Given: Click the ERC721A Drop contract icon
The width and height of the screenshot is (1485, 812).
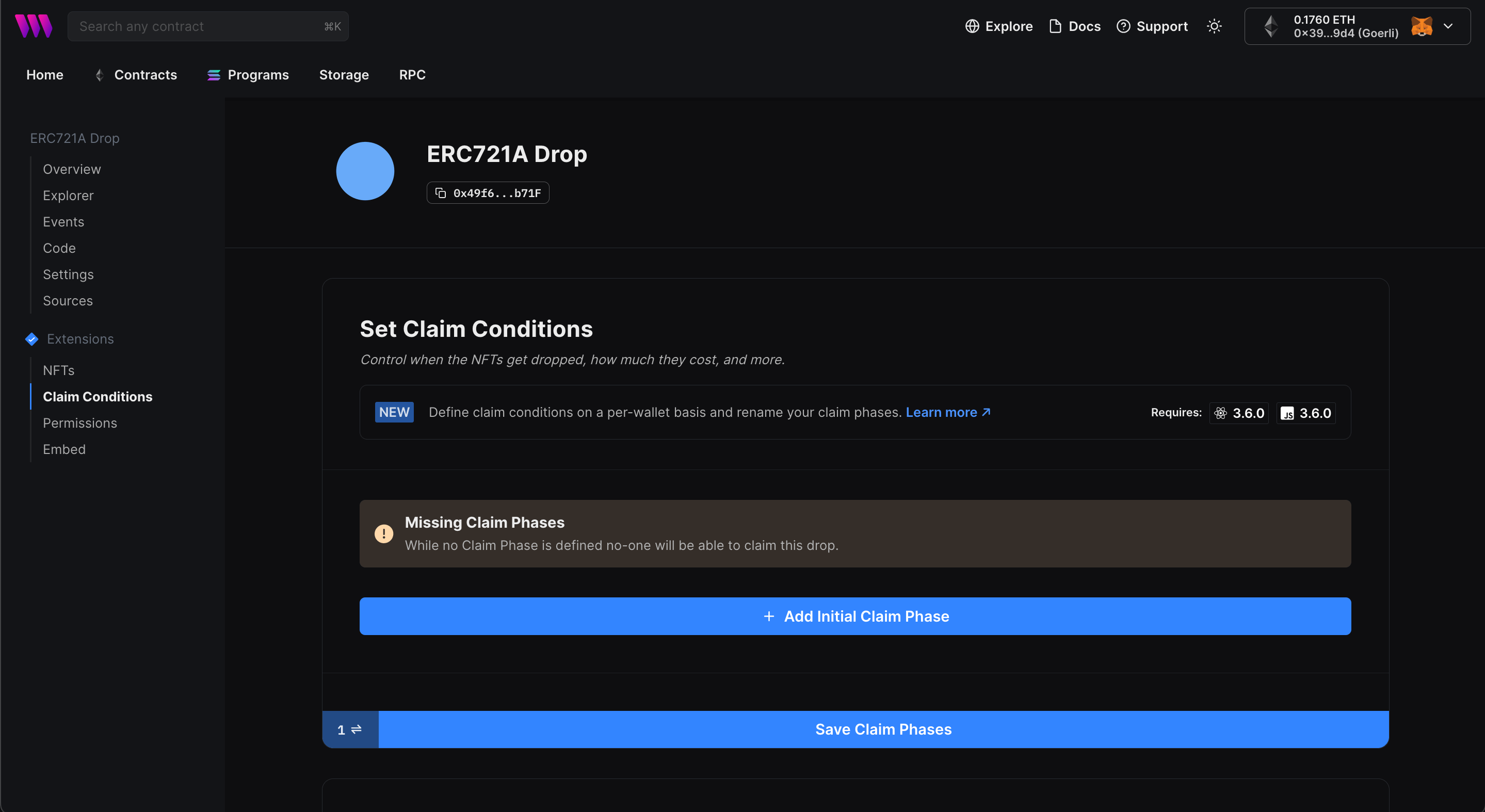Looking at the screenshot, I should pyautogui.click(x=366, y=171).
